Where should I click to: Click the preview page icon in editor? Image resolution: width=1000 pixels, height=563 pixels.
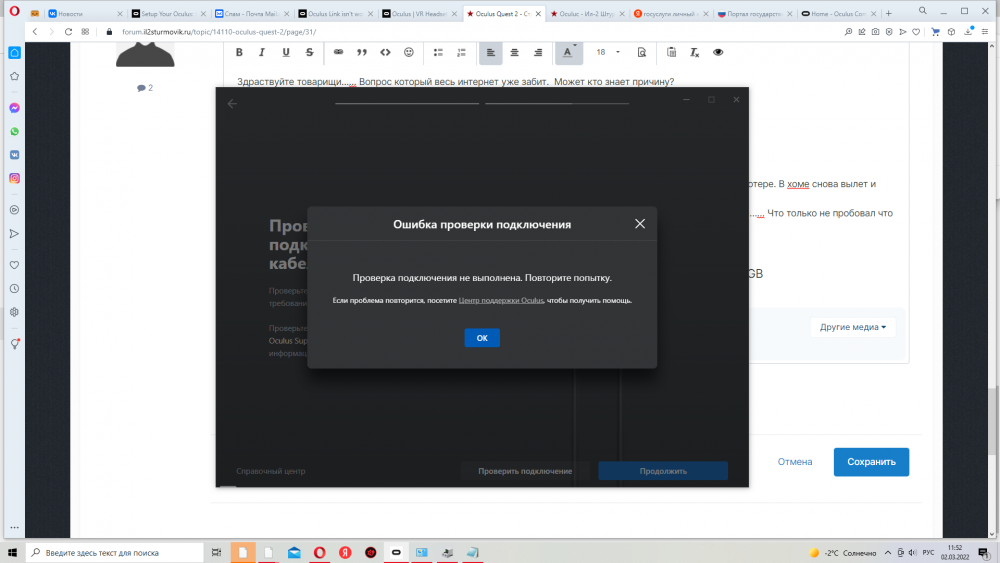pos(642,52)
